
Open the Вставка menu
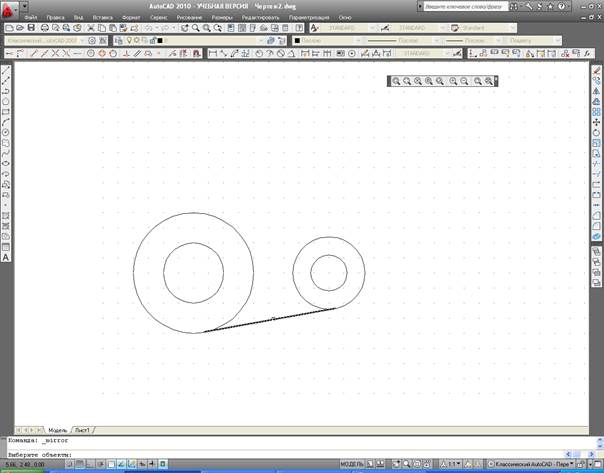(x=102, y=17)
